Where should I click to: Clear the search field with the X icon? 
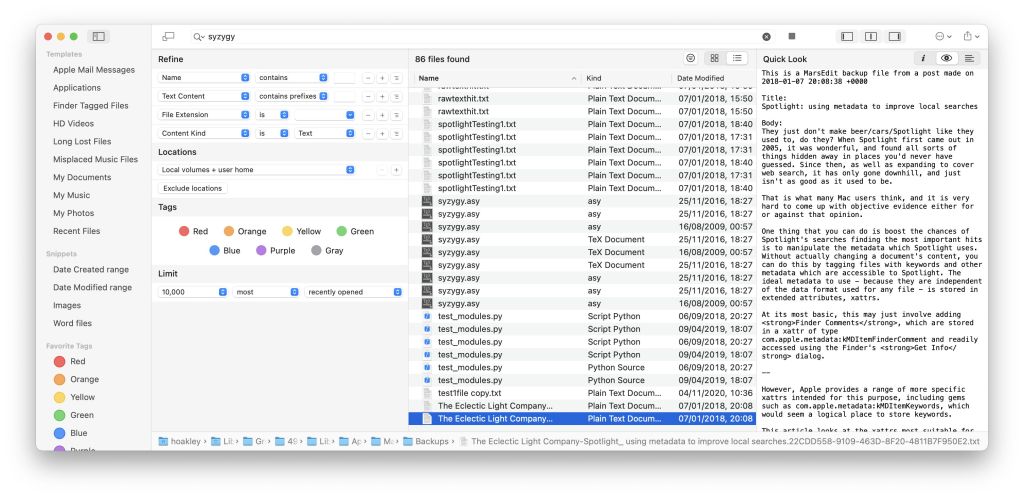pos(767,36)
